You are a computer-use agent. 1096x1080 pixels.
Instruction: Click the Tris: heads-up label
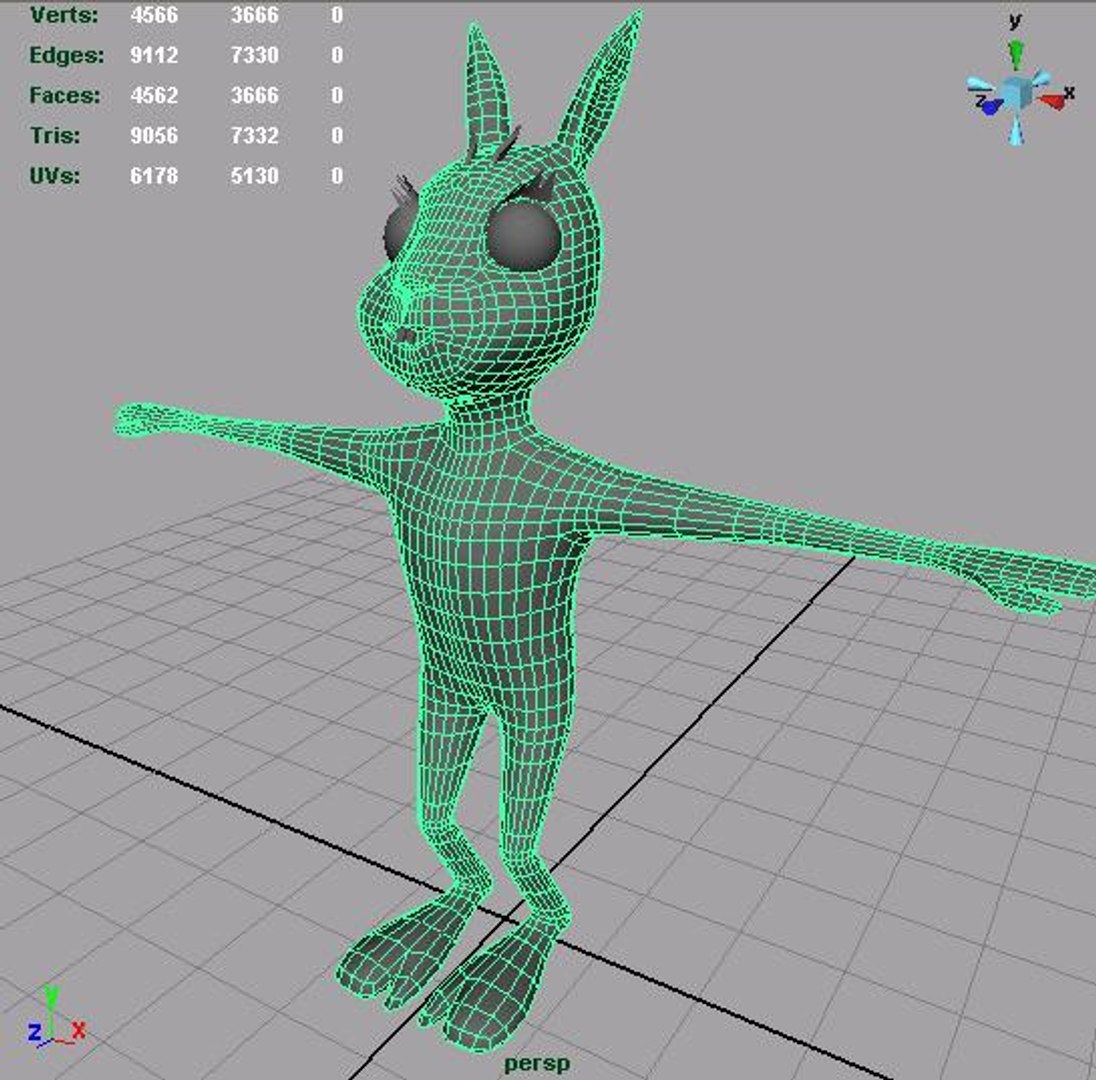click(55, 135)
